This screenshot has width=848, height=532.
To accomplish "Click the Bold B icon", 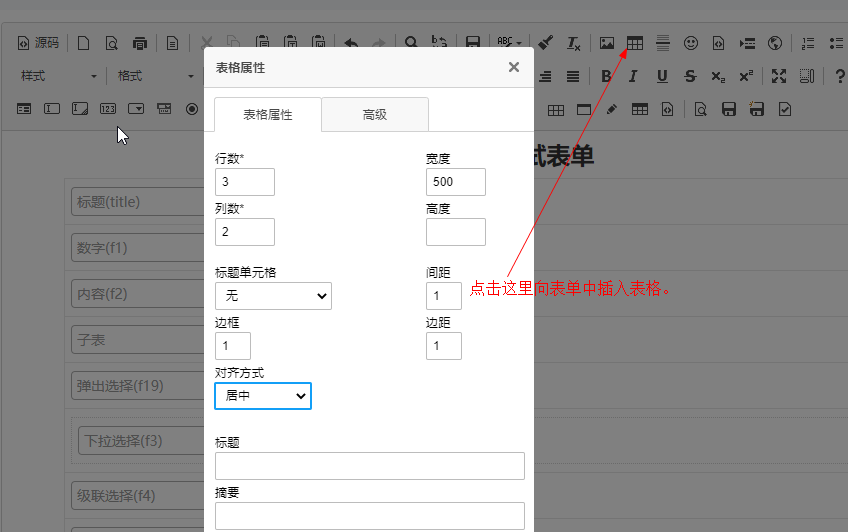I will pyautogui.click(x=606, y=76).
